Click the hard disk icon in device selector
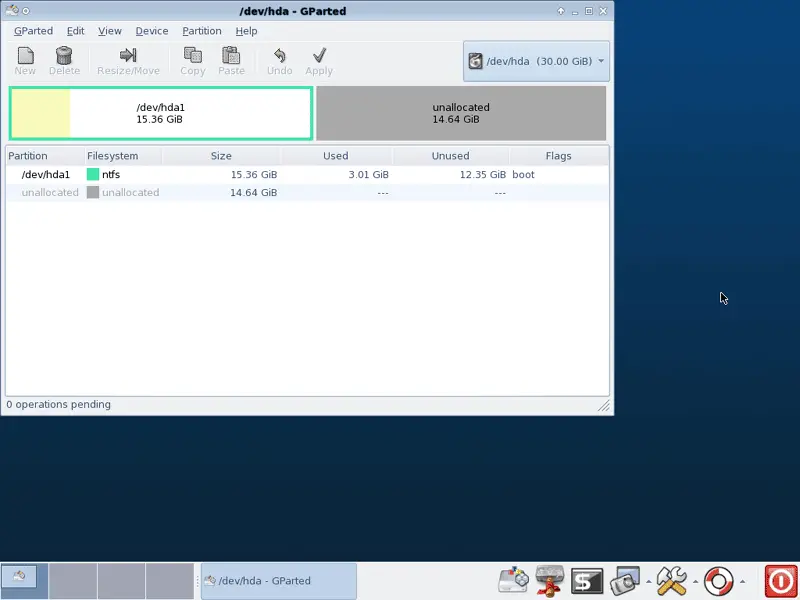Screen dimensions: 800x600 point(476,61)
